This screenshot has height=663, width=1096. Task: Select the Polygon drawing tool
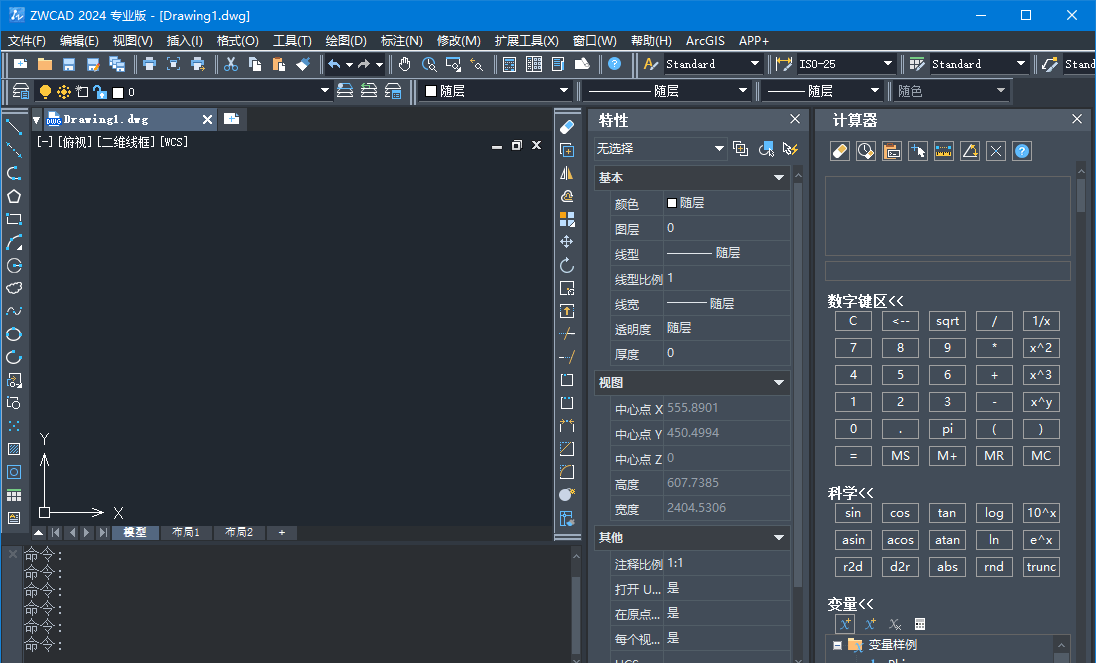point(14,196)
